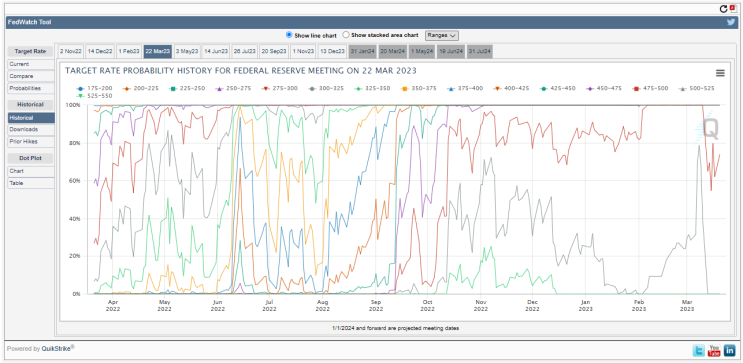The height and width of the screenshot is (363, 743).
Task: Open the Ranges dropdown
Action: tap(442, 36)
